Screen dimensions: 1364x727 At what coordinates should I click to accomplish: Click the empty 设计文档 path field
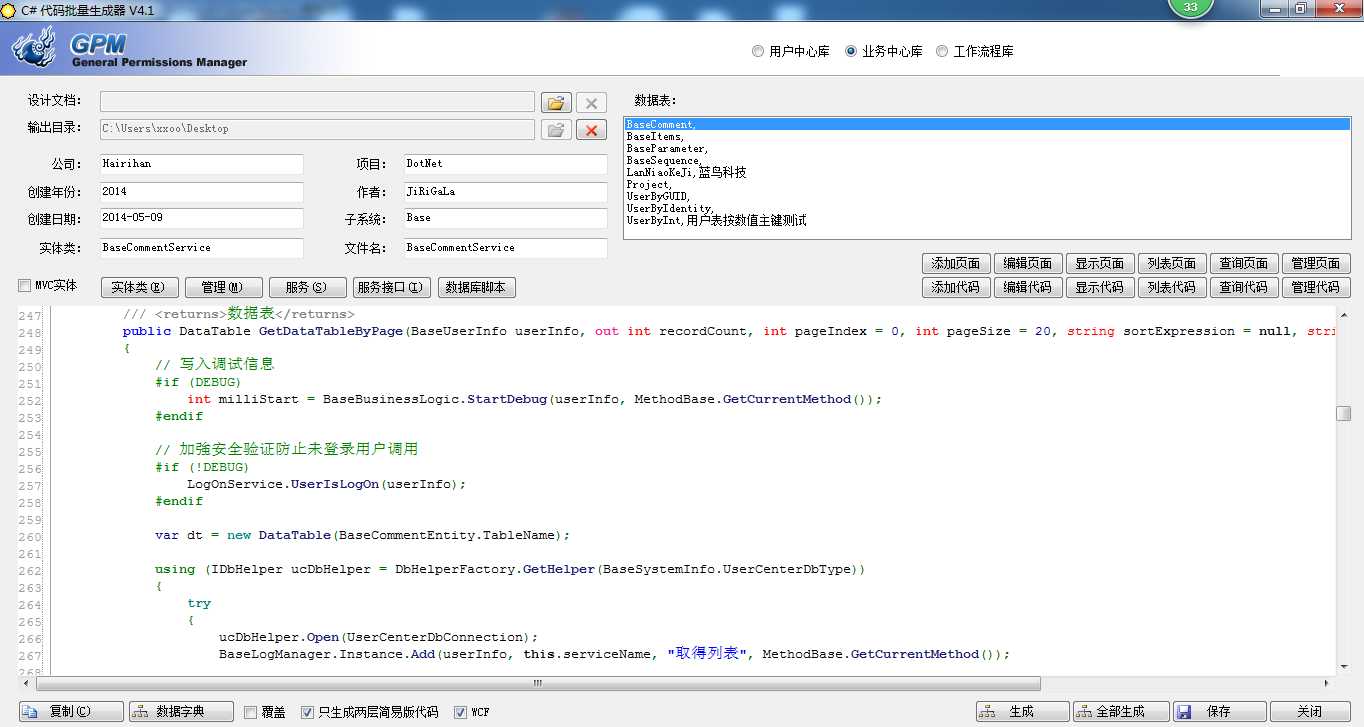click(317, 102)
